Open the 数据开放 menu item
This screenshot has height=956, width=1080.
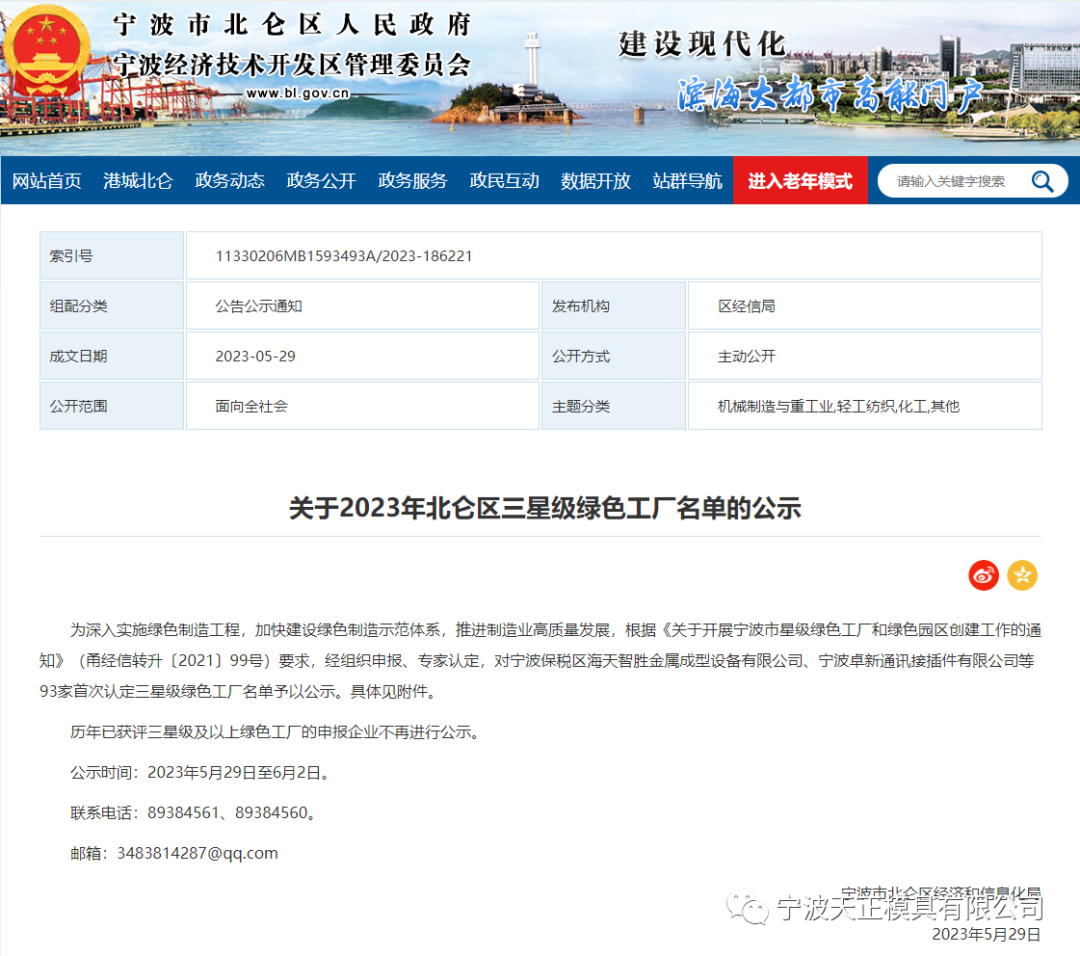596,181
